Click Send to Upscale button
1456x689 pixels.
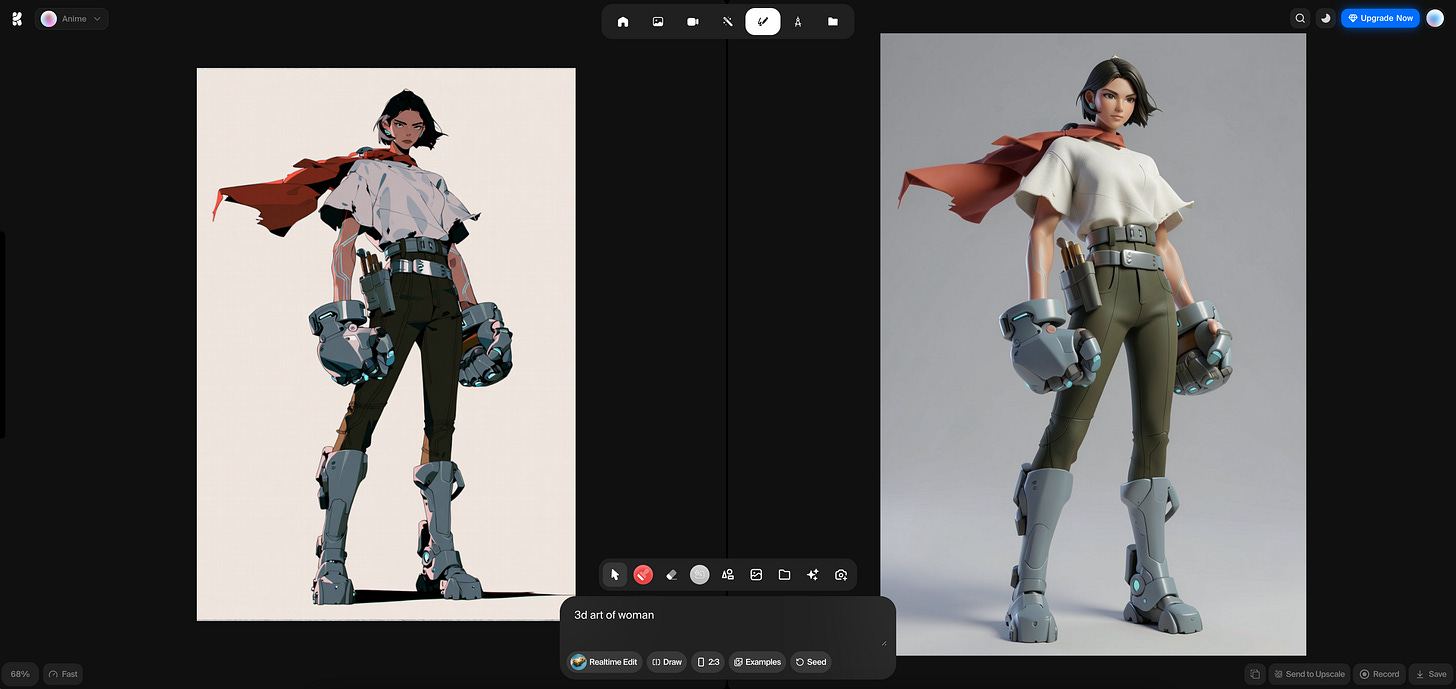(x=1309, y=674)
